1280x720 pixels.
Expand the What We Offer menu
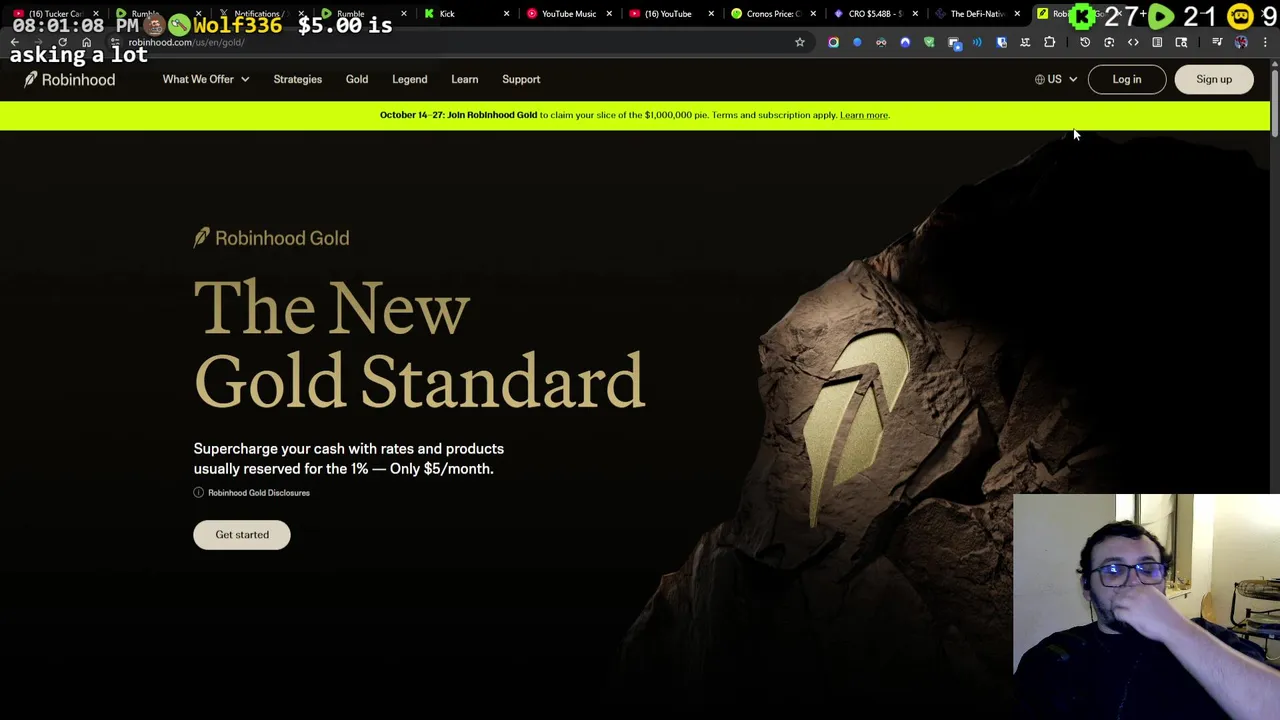206,79
